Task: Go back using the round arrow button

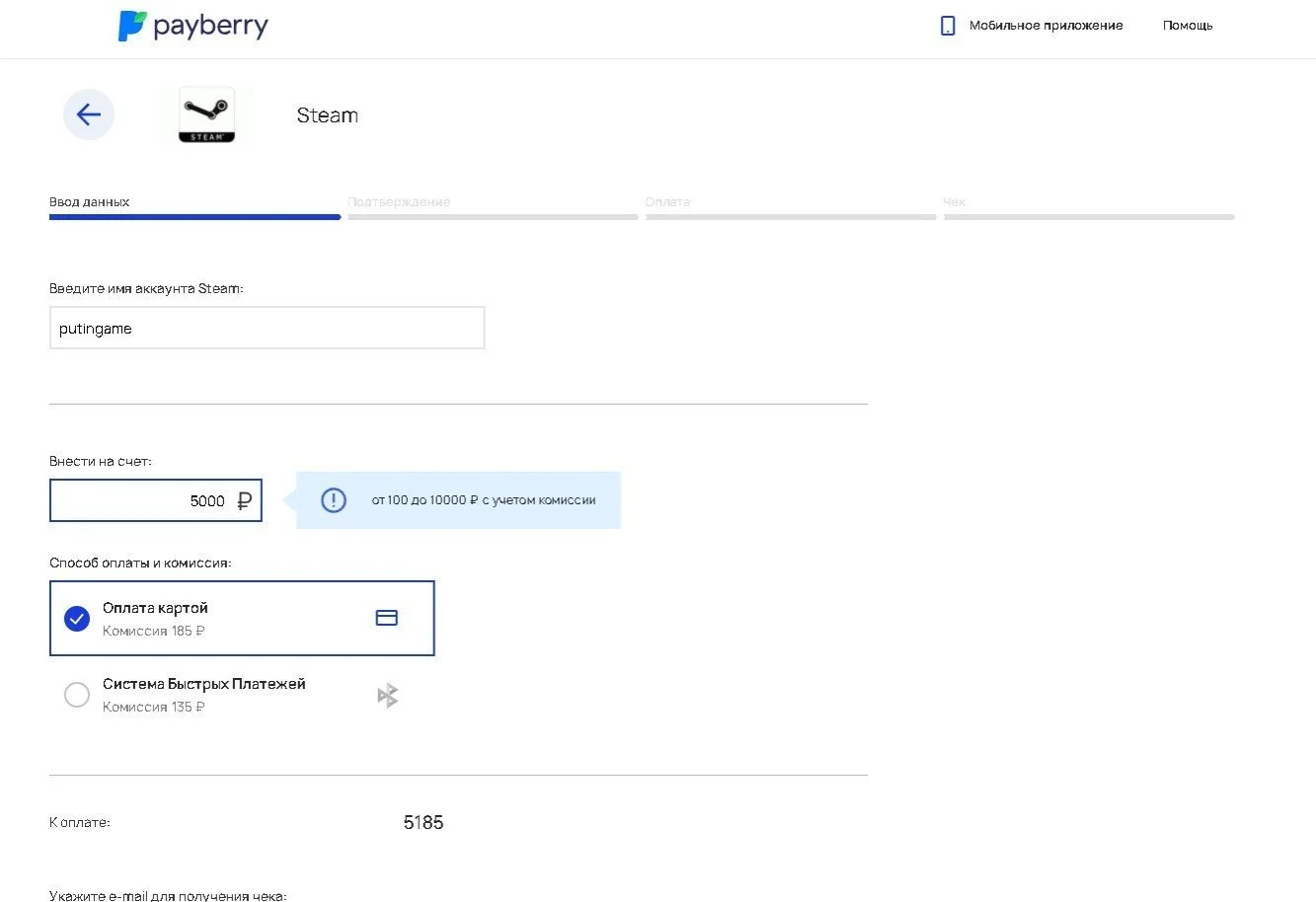Action: 89,114
